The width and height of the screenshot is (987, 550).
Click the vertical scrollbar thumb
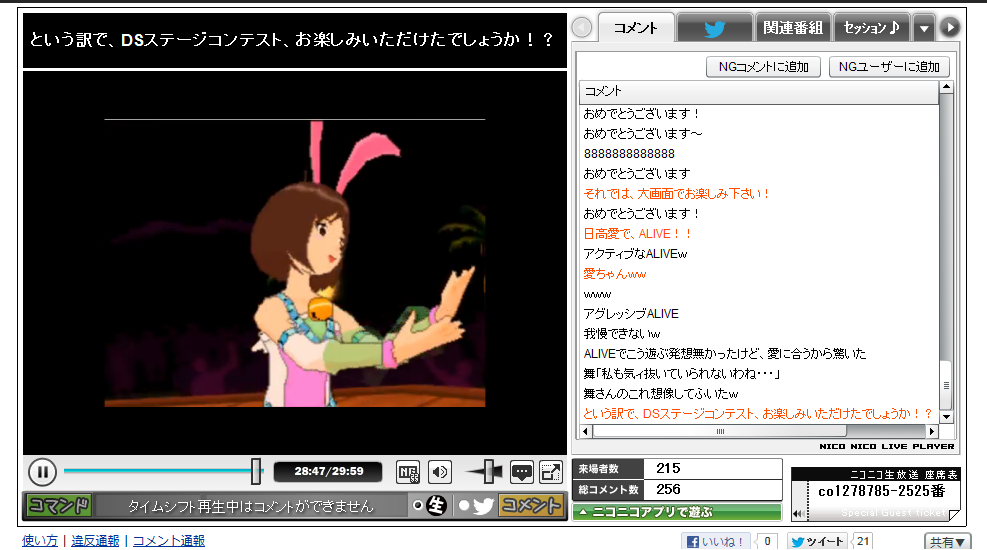pyautogui.click(x=946, y=385)
